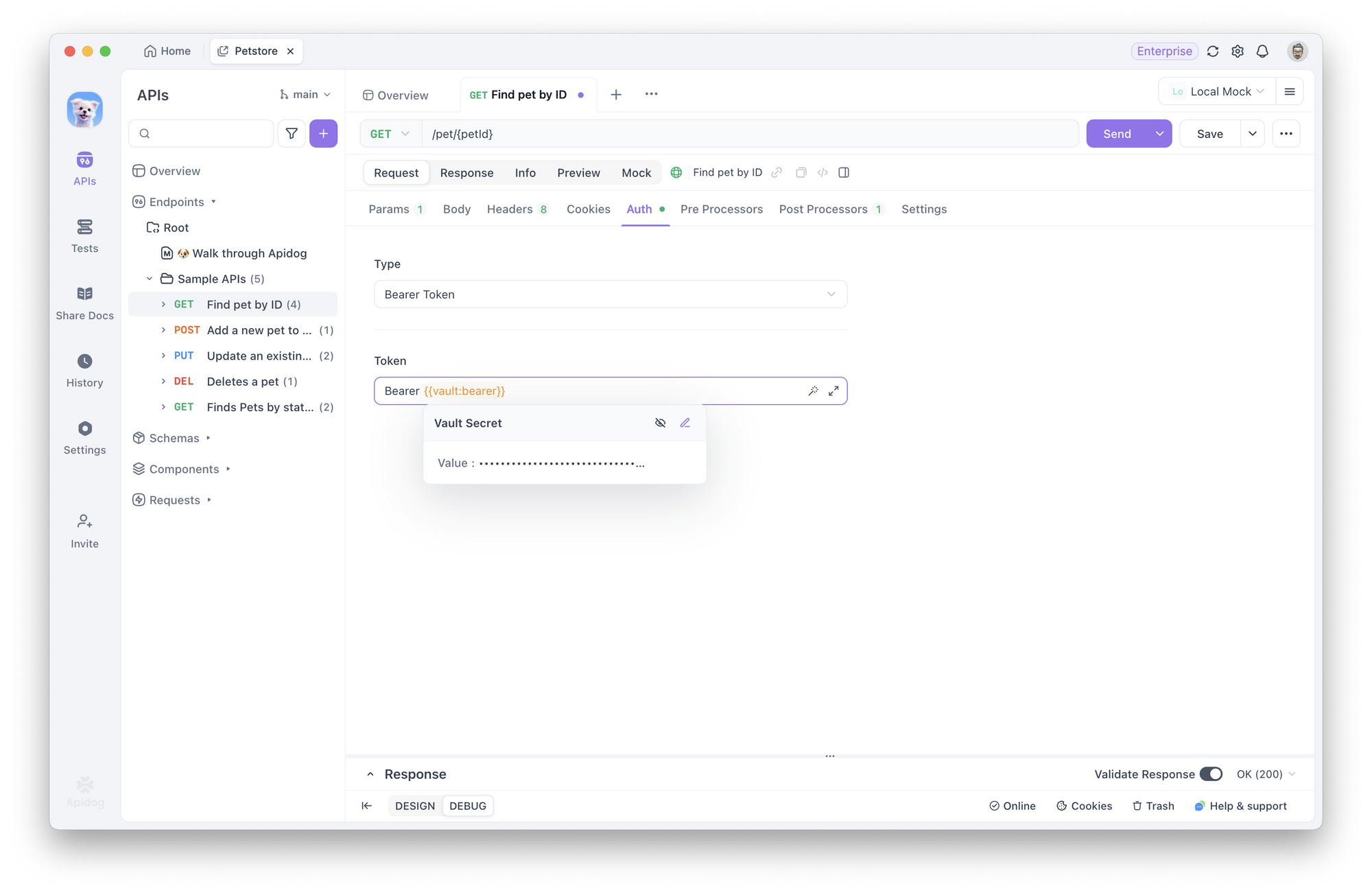Edit the Vault Secret with pencil icon
This screenshot has height=895, width=1372.
[685, 423]
